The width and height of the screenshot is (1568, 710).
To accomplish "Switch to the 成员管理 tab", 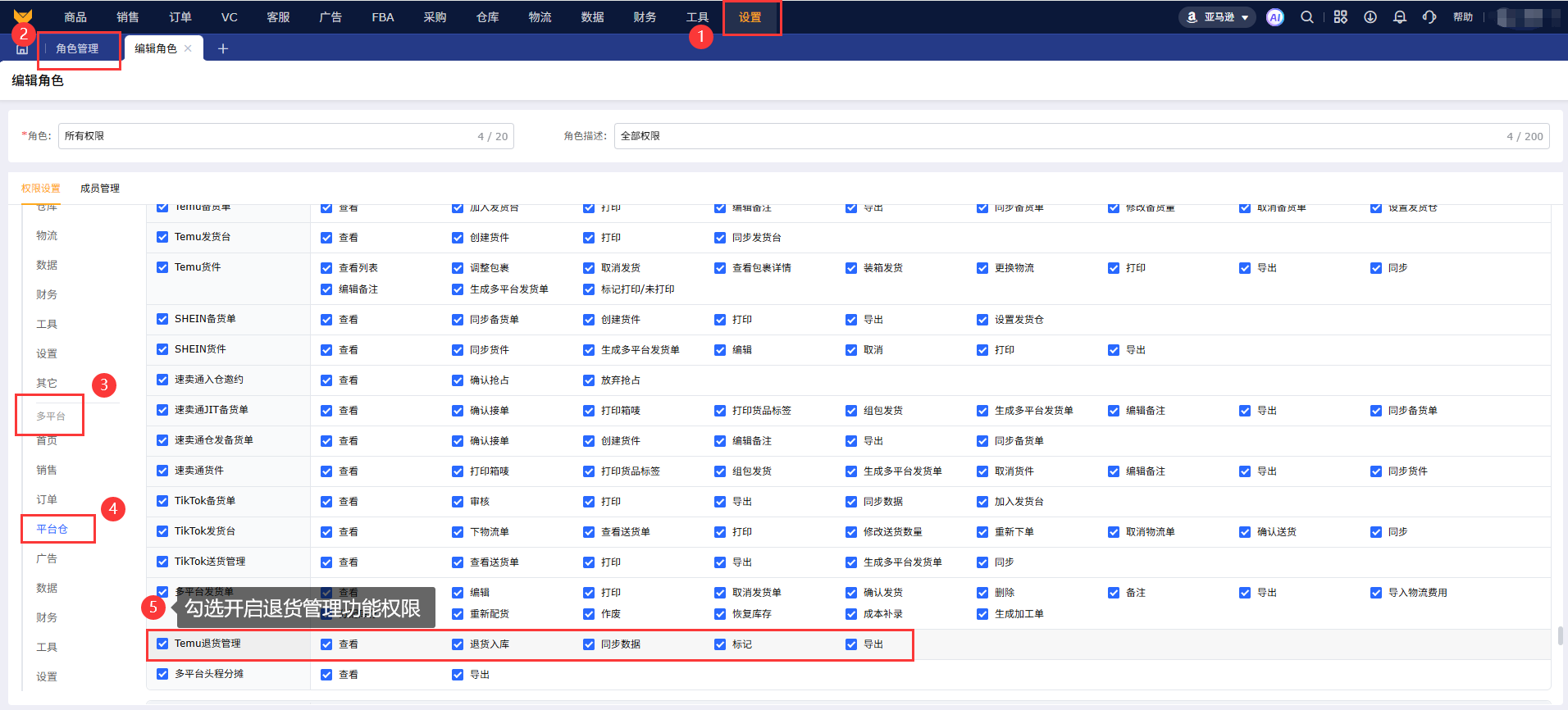I will (x=100, y=189).
